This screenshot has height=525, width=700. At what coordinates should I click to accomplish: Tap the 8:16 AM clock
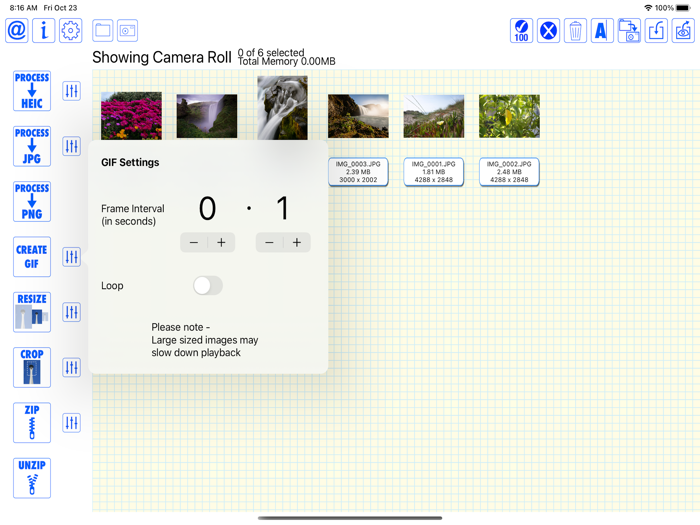point(23,8)
